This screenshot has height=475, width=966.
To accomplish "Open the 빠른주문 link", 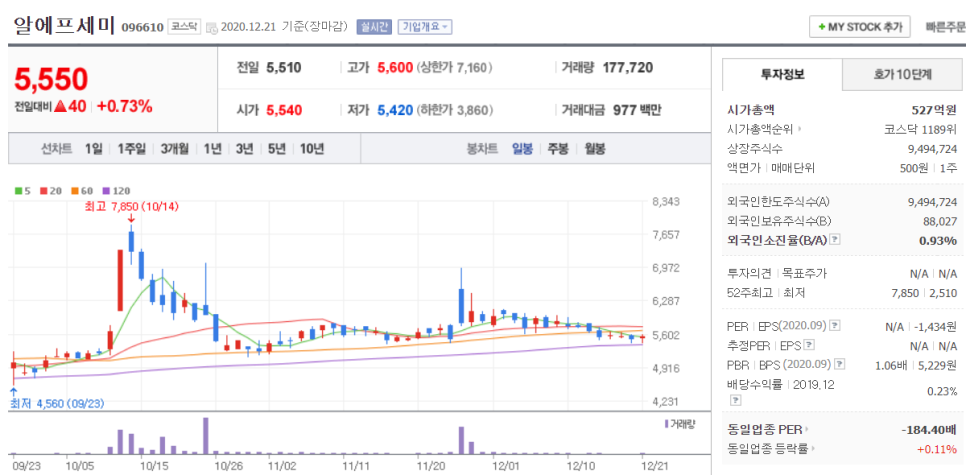I will pyautogui.click(x=946, y=27).
